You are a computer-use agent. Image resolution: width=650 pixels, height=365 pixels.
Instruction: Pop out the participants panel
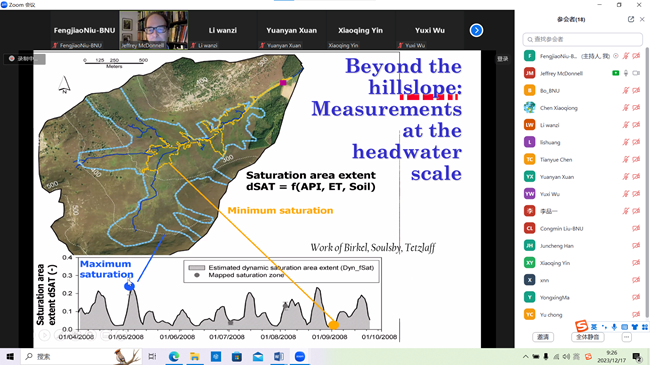[x=631, y=19]
